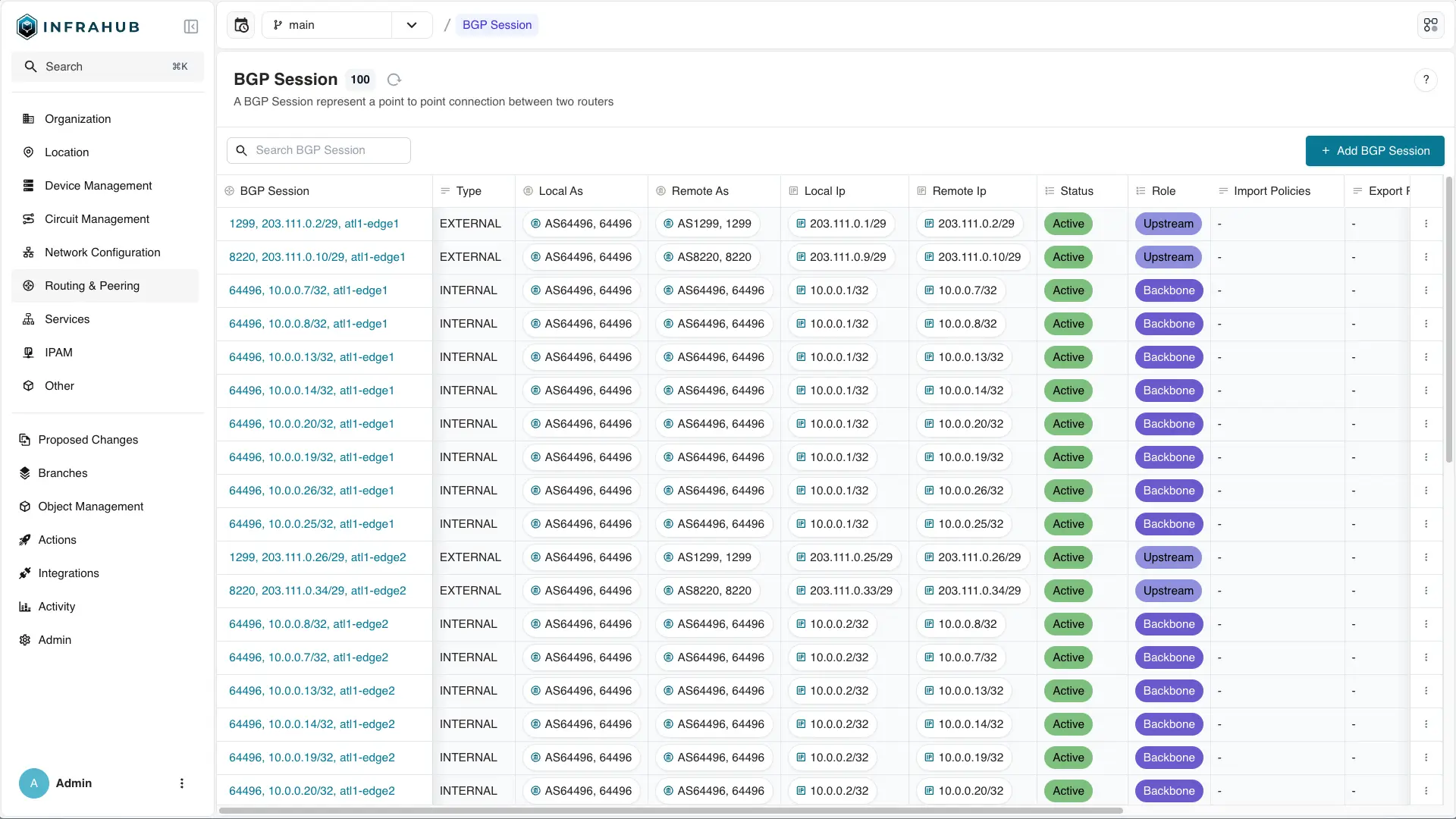Click the Device Management icon
1456x819 pixels.
pyautogui.click(x=28, y=186)
